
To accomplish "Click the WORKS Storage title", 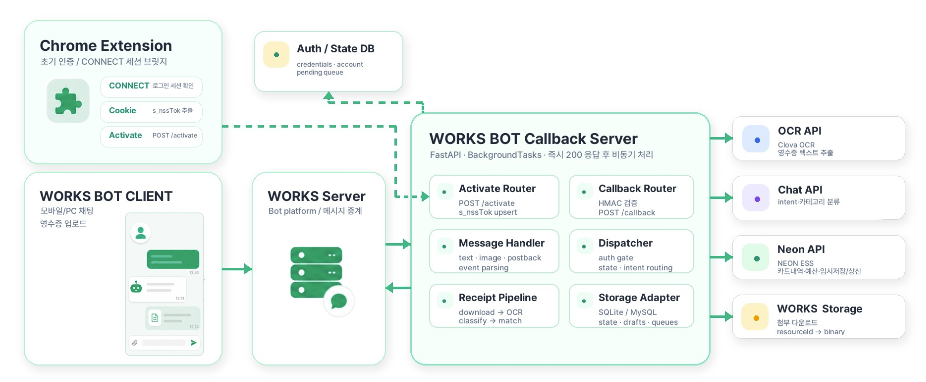I will 820,309.
